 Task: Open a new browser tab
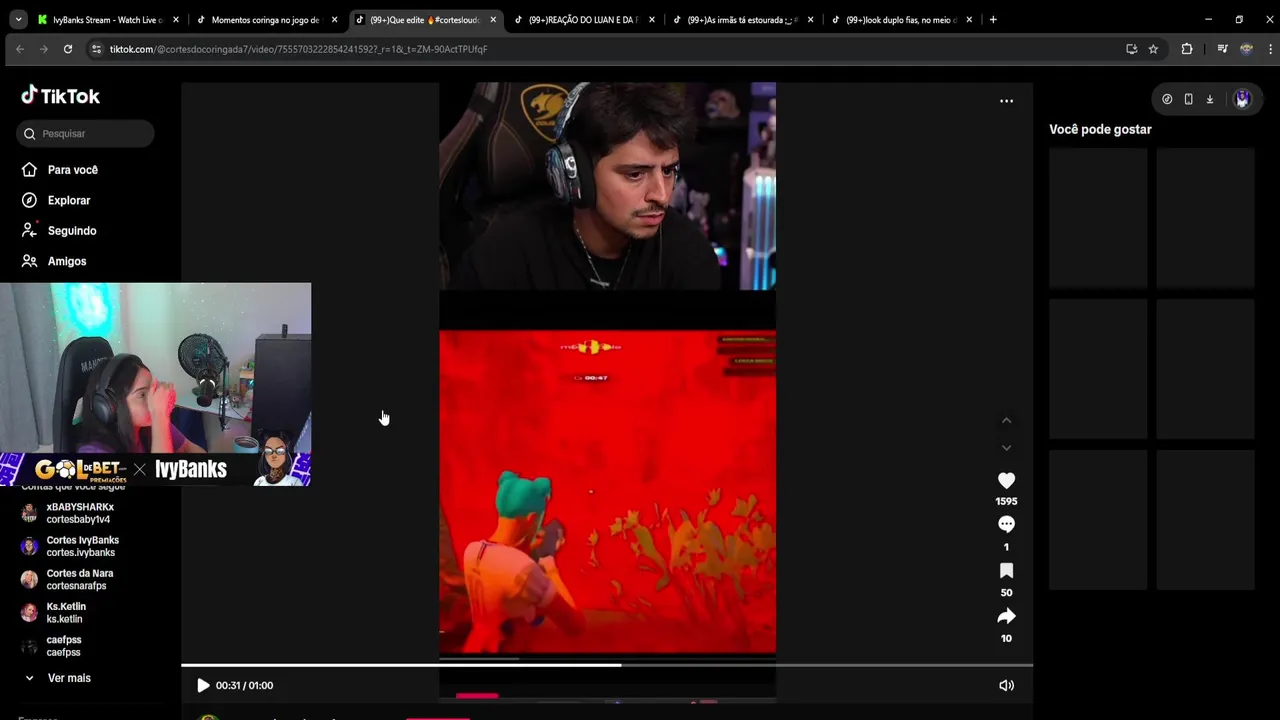[x=993, y=20]
